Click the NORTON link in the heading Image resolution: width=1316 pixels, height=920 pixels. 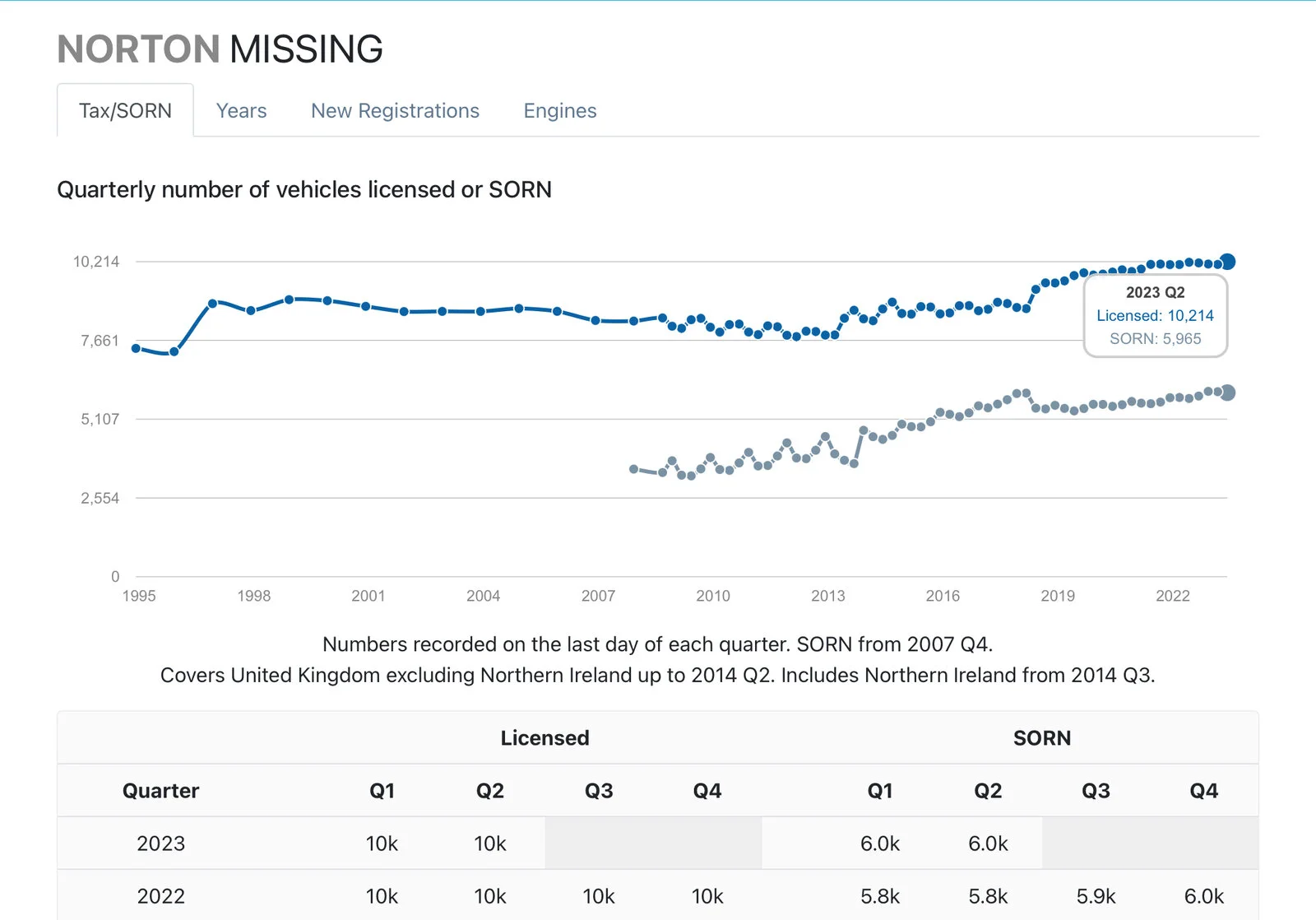[138, 49]
